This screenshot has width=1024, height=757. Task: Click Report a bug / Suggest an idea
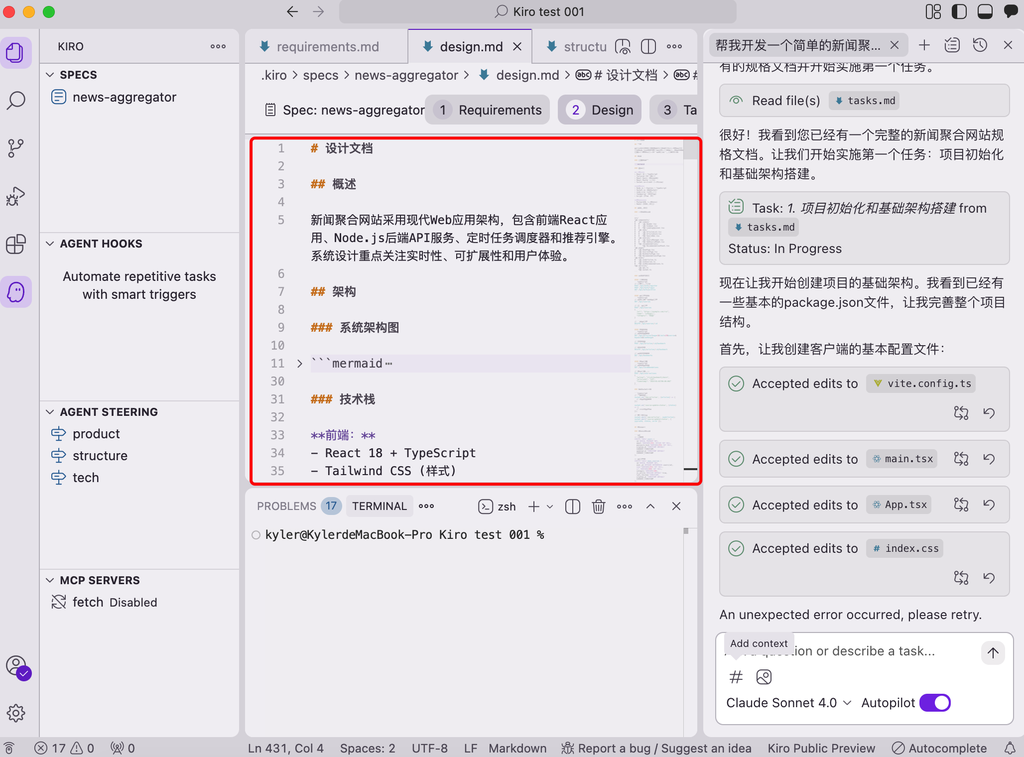coord(656,748)
